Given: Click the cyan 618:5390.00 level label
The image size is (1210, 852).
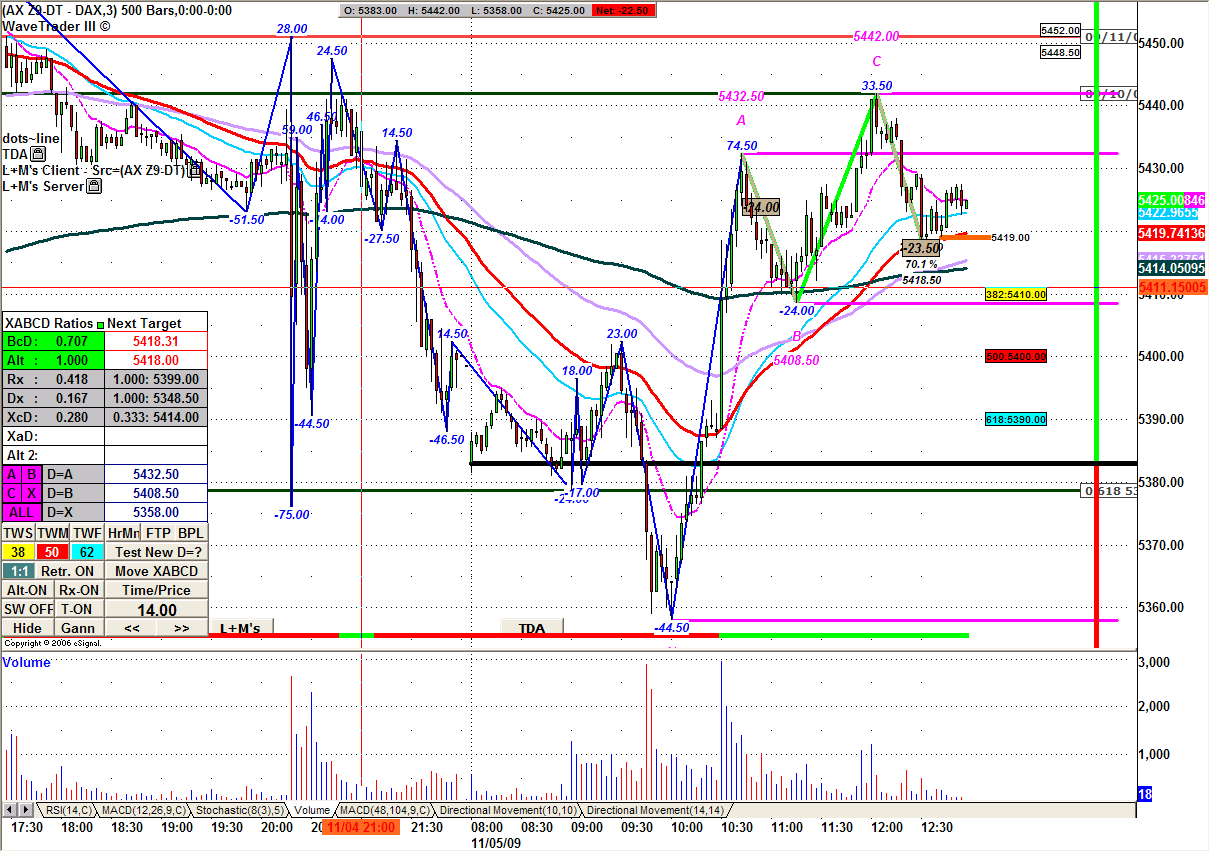Looking at the screenshot, I should pos(1016,420).
